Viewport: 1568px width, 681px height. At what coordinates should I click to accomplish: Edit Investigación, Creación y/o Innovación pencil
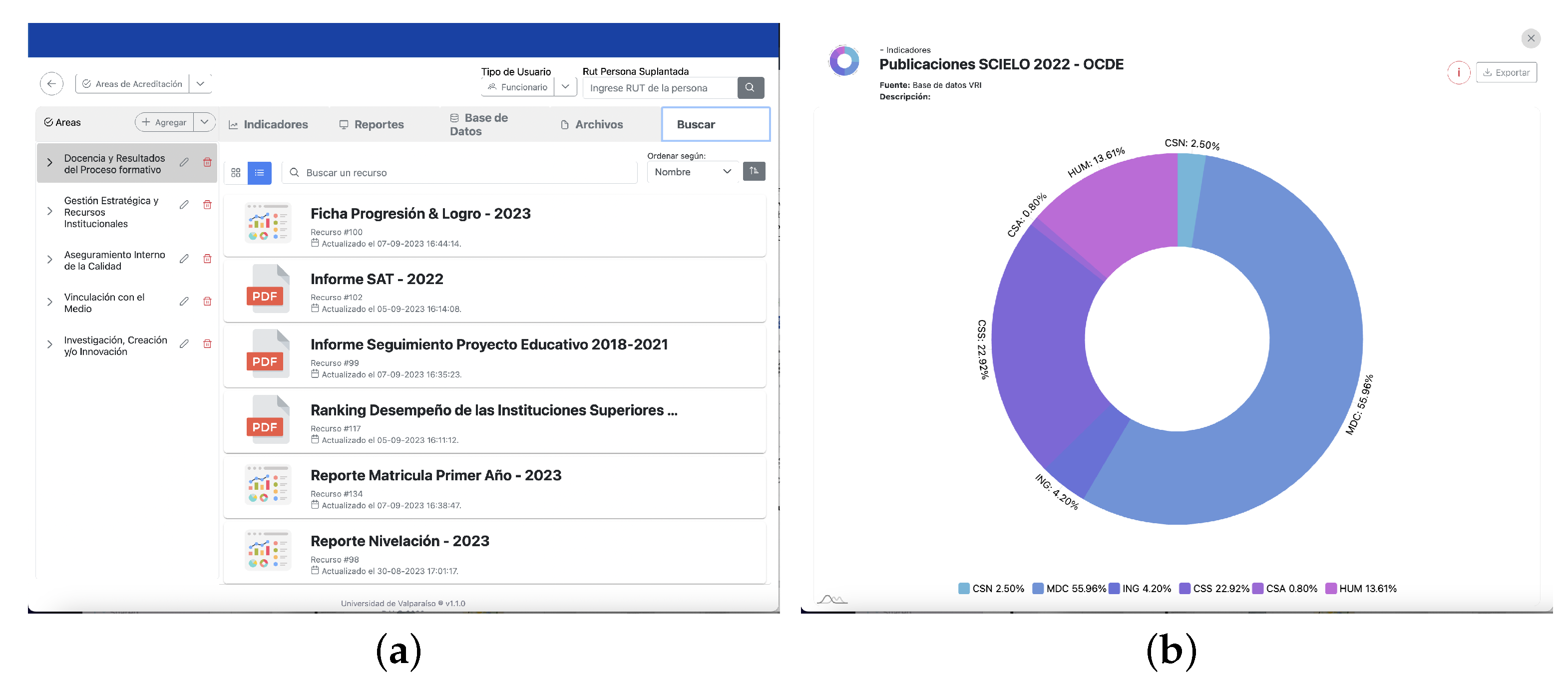coord(184,344)
